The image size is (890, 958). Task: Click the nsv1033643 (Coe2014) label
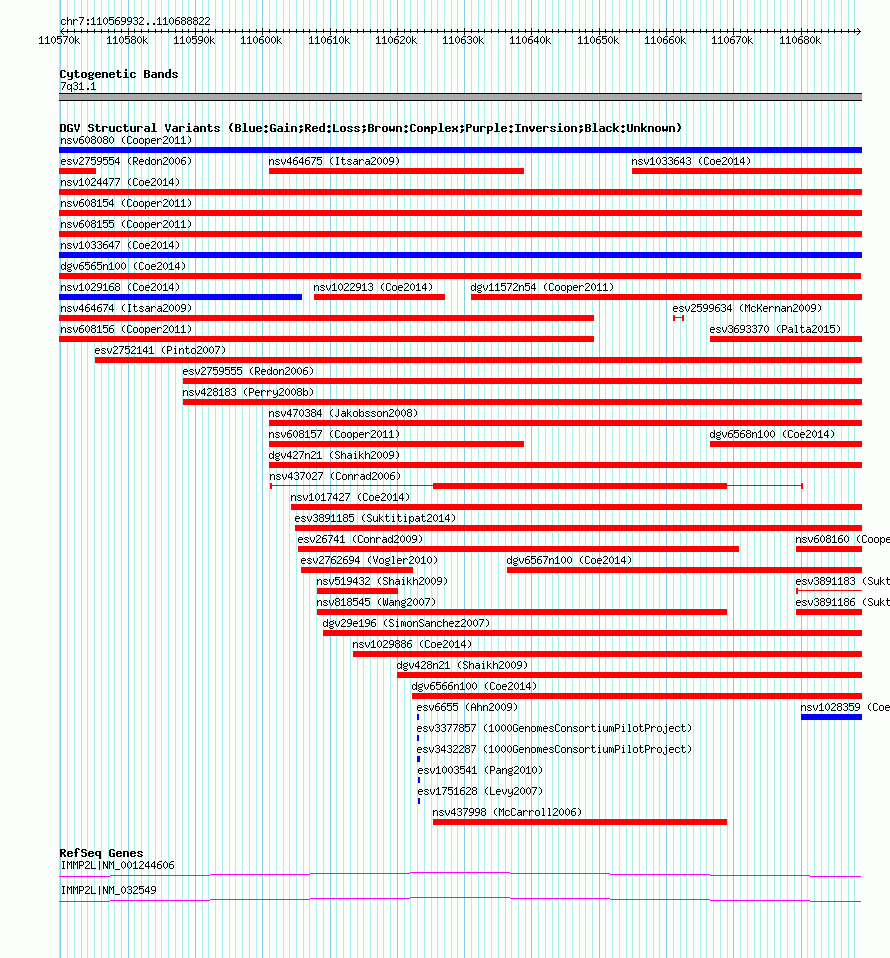click(x=691, y=161)
